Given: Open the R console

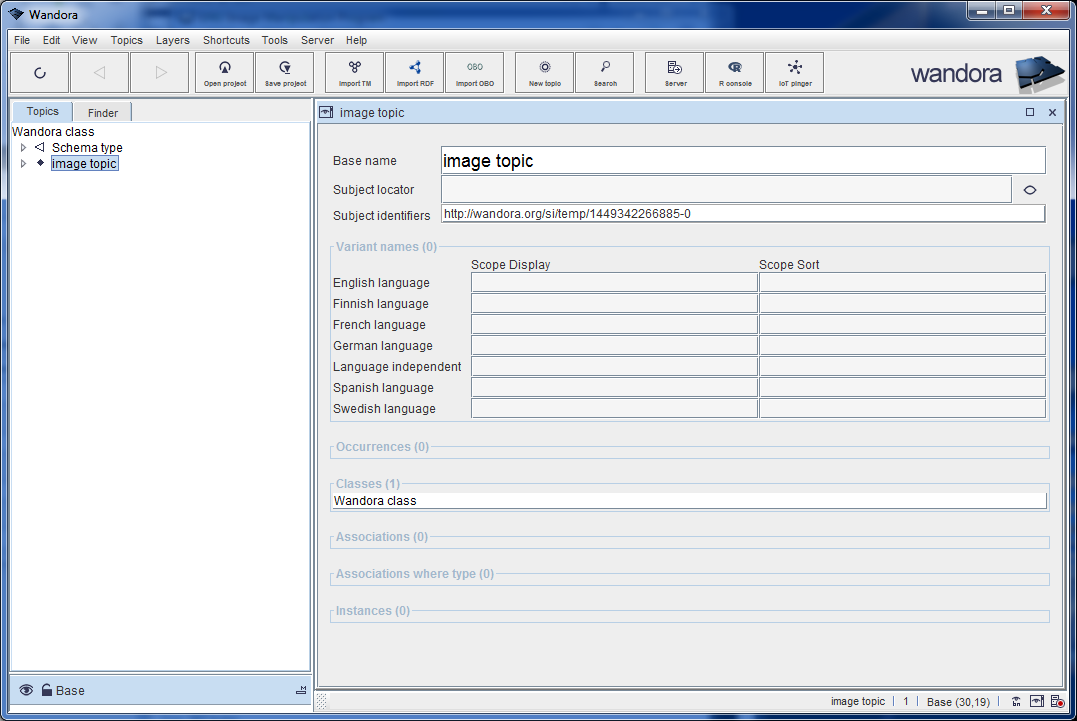Looking at the screenshot, I should tap(734, 72).
